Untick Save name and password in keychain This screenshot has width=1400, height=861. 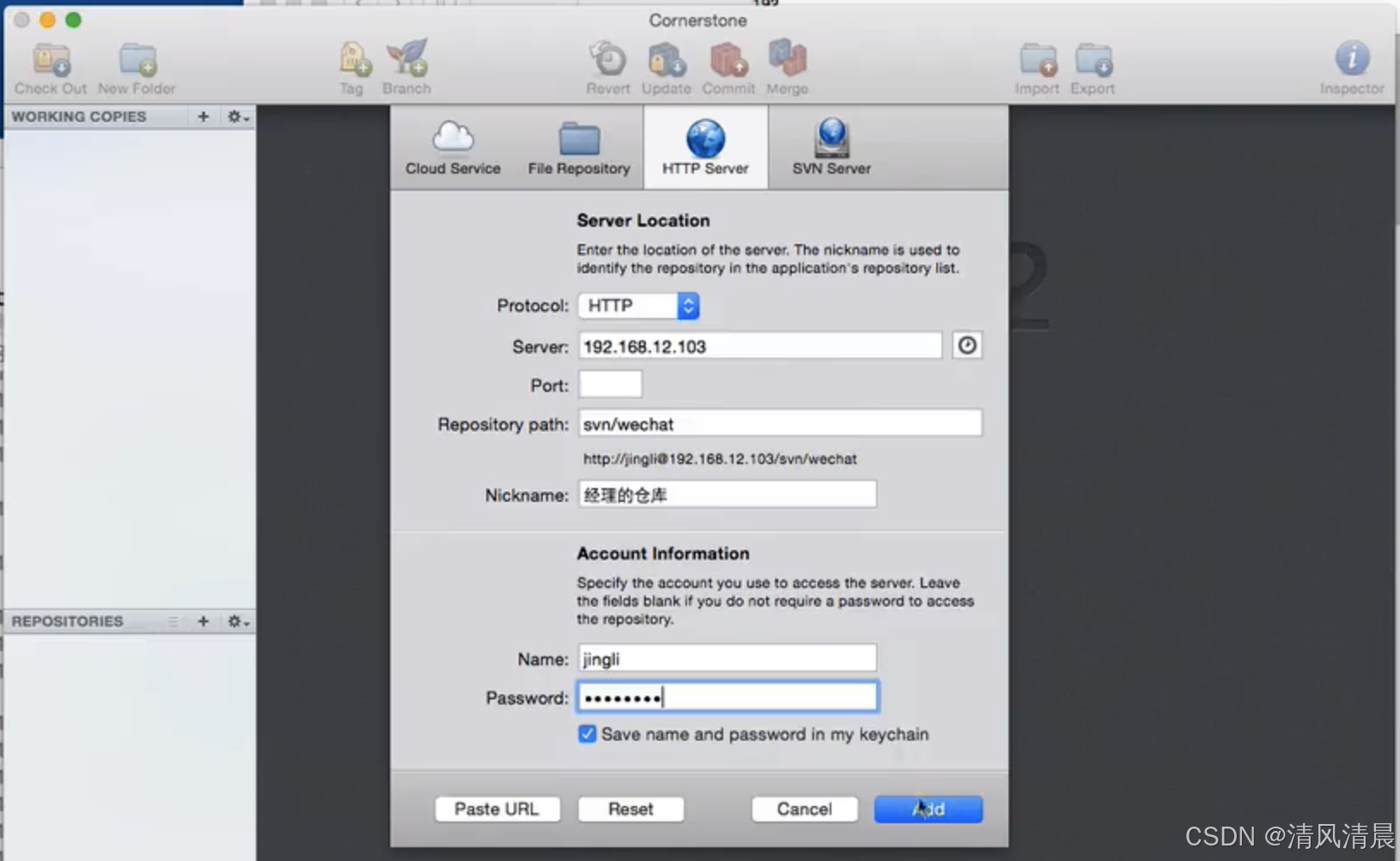pos(587,734)
